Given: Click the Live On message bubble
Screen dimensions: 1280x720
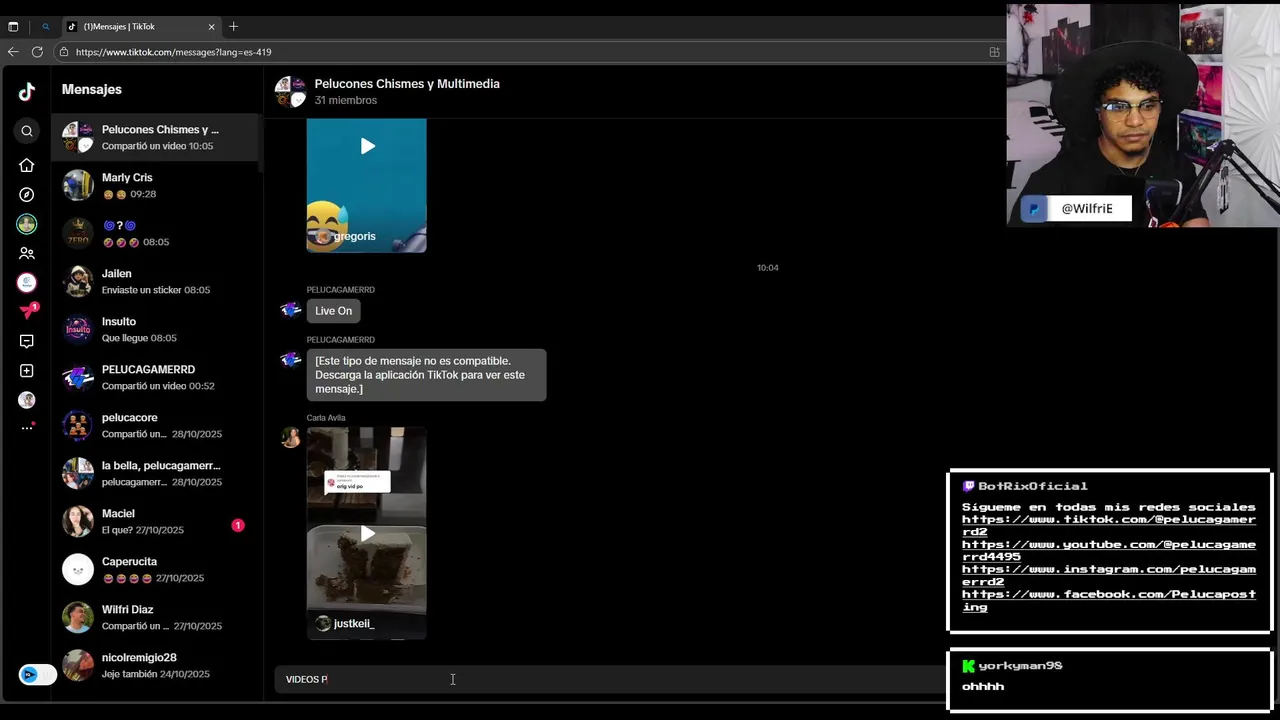Looking at the screenshot, I should [334, 311].
